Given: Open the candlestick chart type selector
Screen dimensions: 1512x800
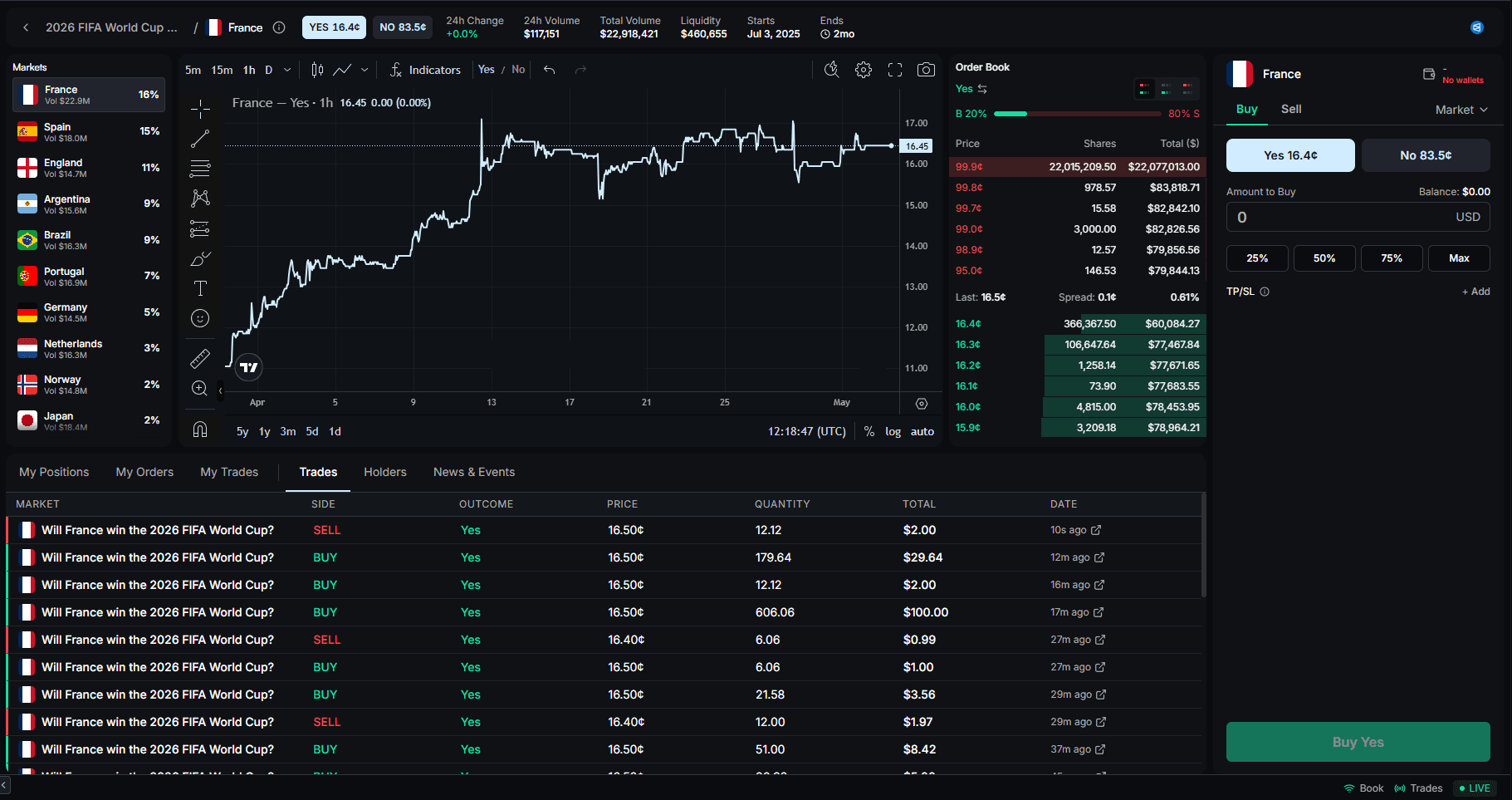Looking at the screenshot, I should 317,70.
